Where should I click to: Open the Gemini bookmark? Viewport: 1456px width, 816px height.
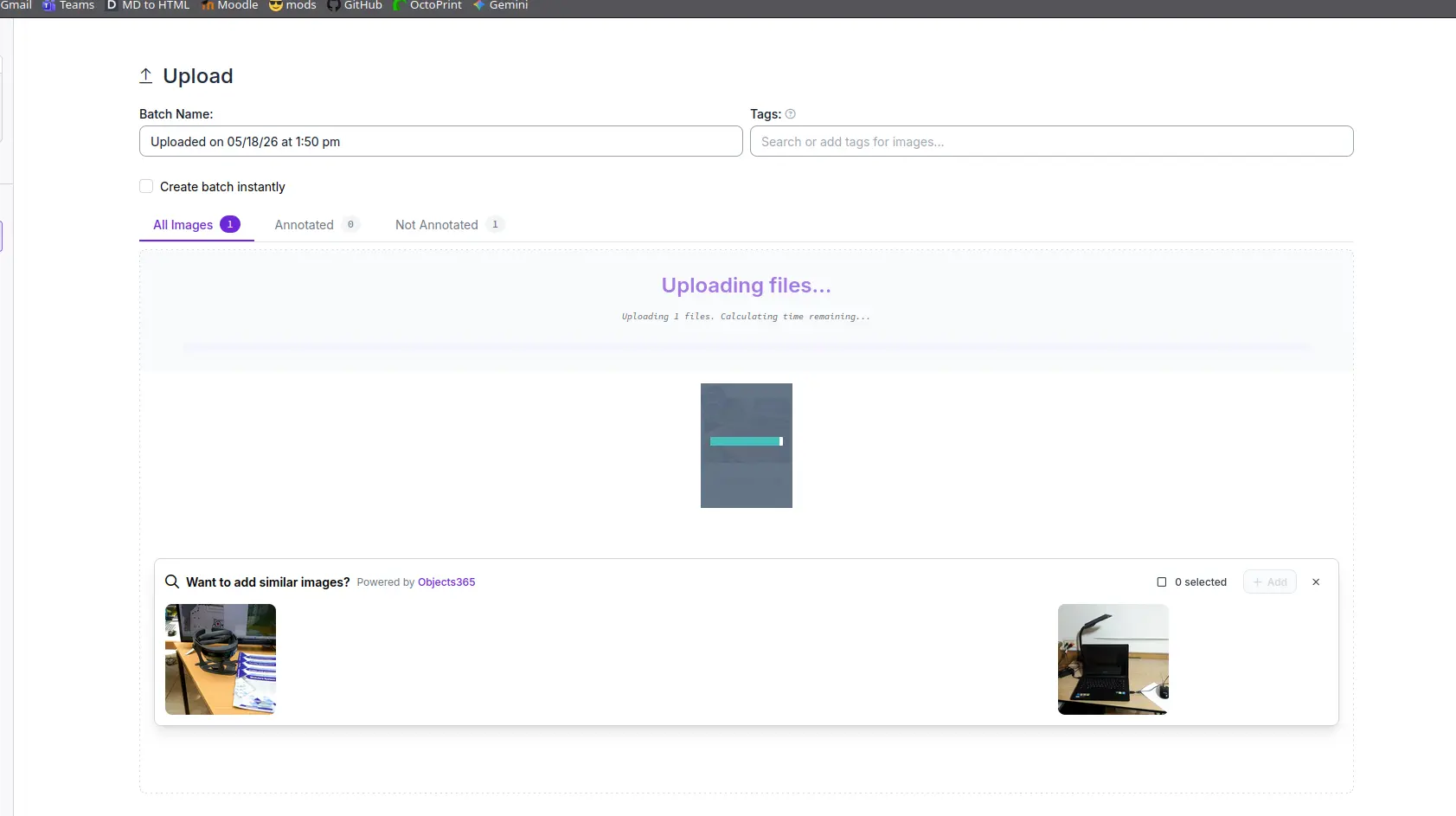[500, 5]
